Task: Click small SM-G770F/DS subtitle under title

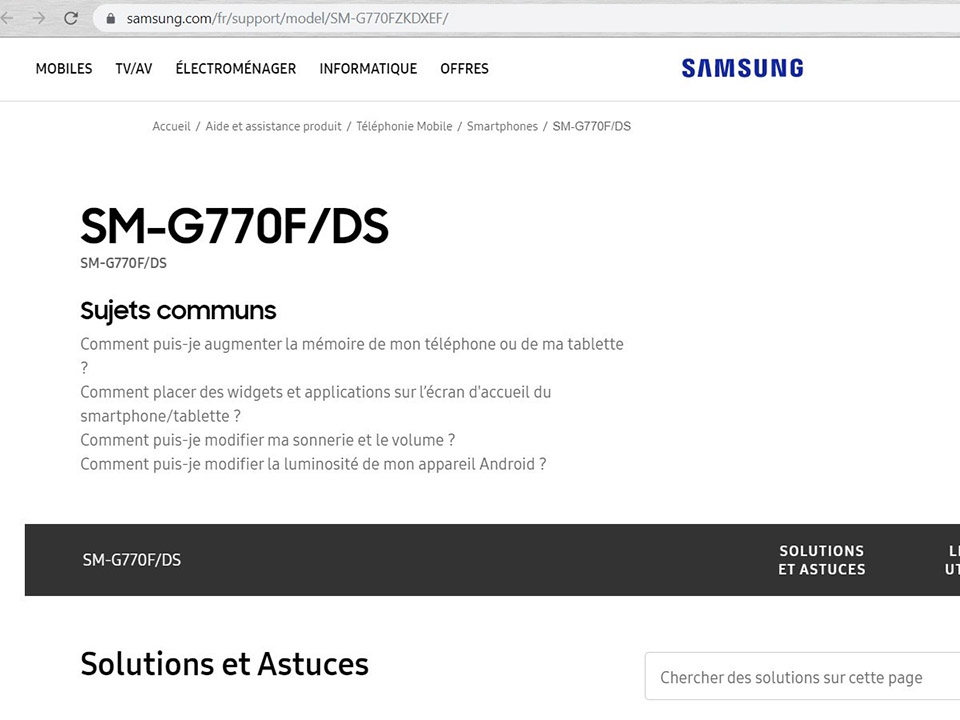Action: tap(123, 263)
